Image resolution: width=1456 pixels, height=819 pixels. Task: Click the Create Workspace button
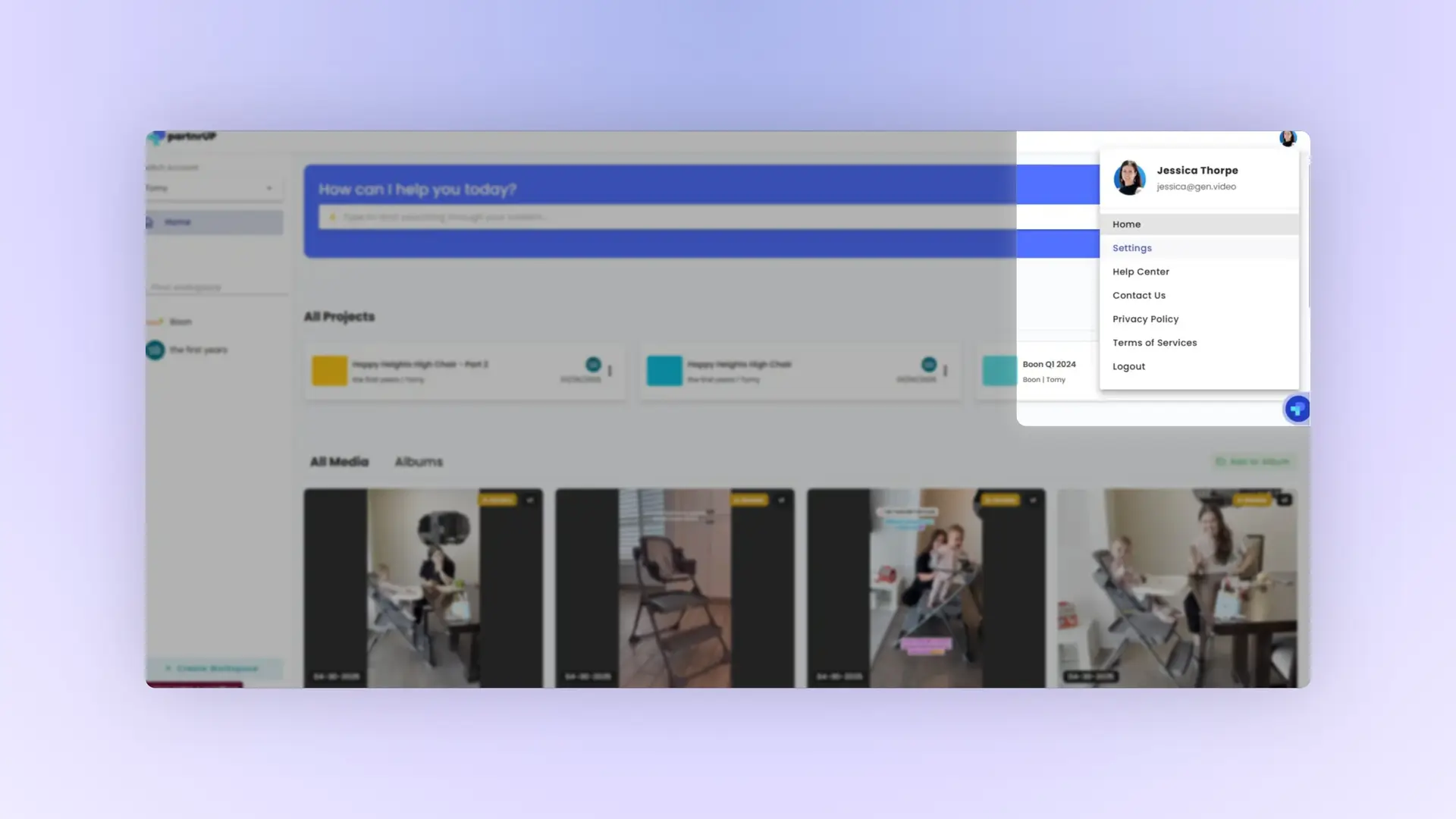pyautogui.click(x=215, y=668)
